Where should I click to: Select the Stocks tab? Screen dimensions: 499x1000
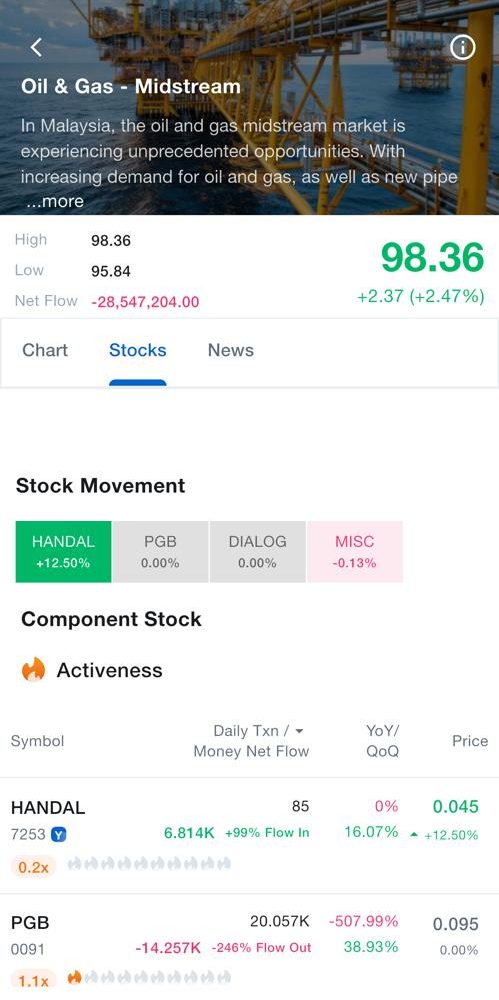[138, 350]
